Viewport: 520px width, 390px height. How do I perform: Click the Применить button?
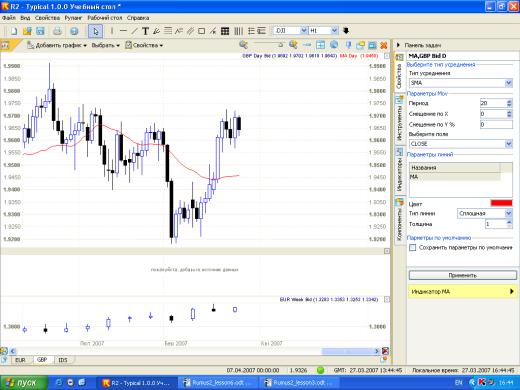(x=463, y=275)
